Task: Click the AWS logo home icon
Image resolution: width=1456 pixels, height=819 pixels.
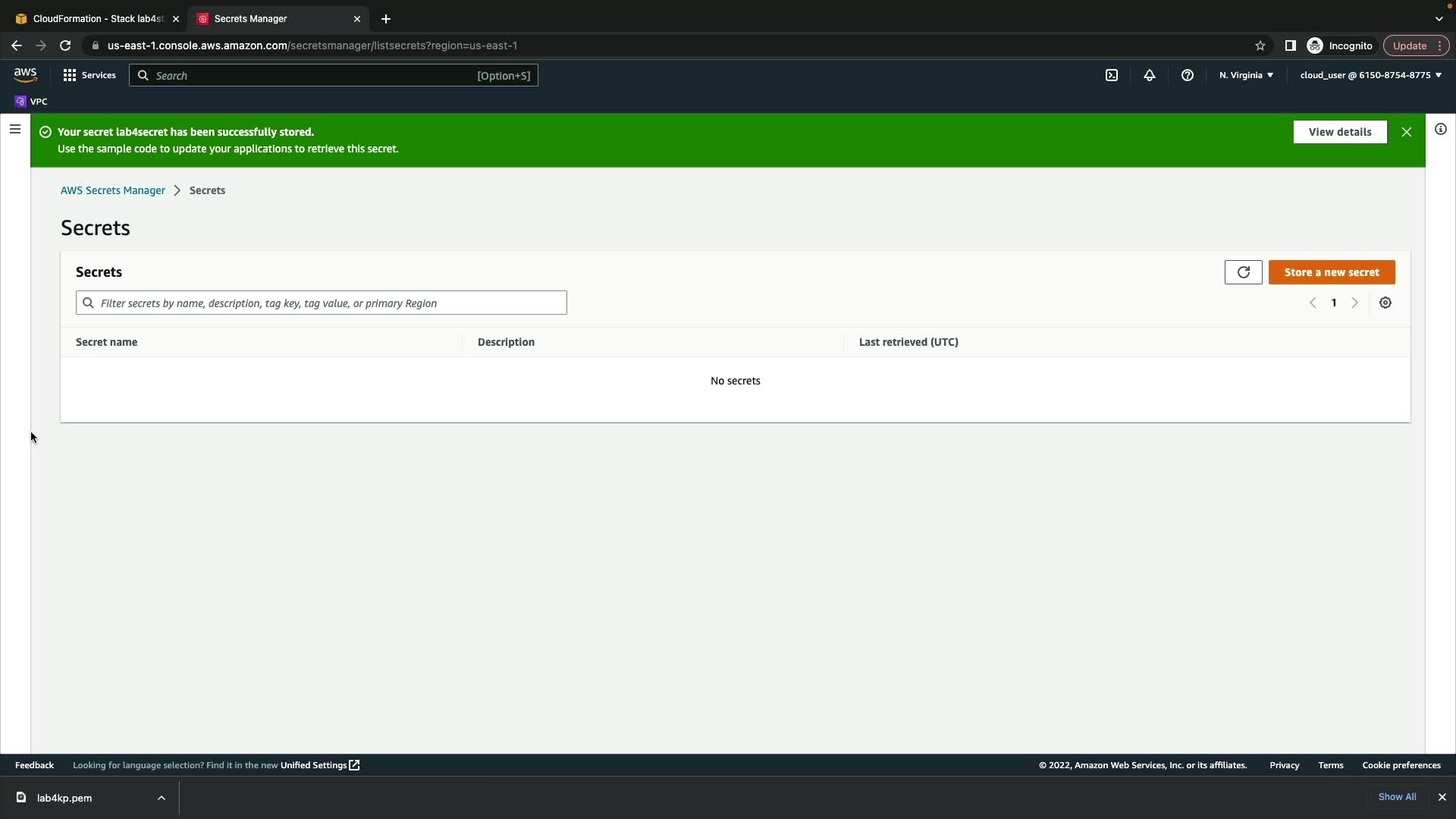Action: [25, 75]
